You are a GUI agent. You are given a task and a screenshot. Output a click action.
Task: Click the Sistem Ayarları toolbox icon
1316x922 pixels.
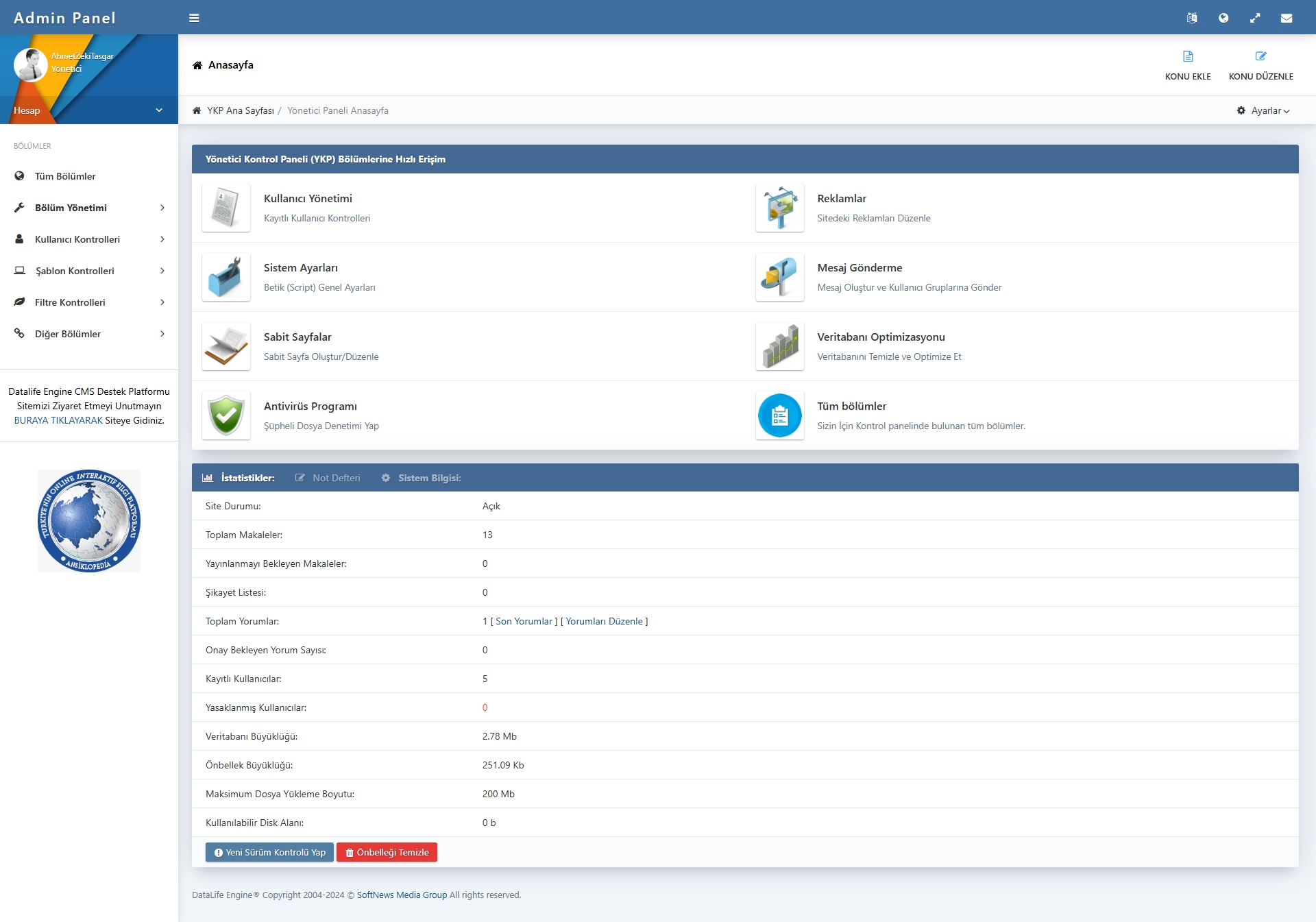click(x=226, y=277)
